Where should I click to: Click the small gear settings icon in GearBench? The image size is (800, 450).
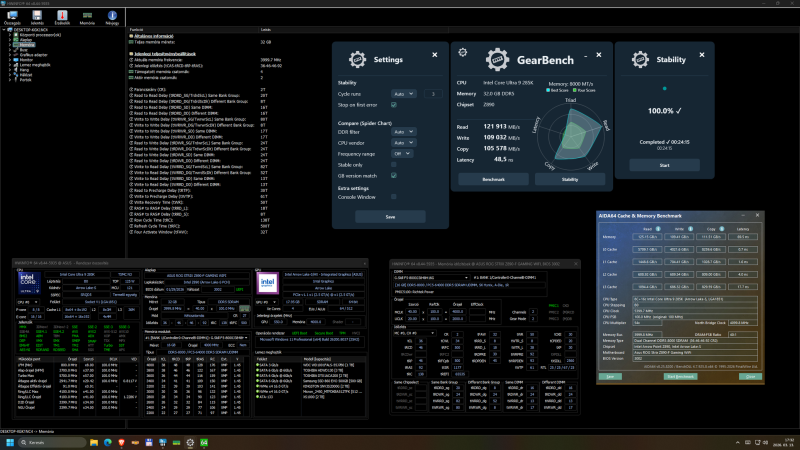(463, 52)
